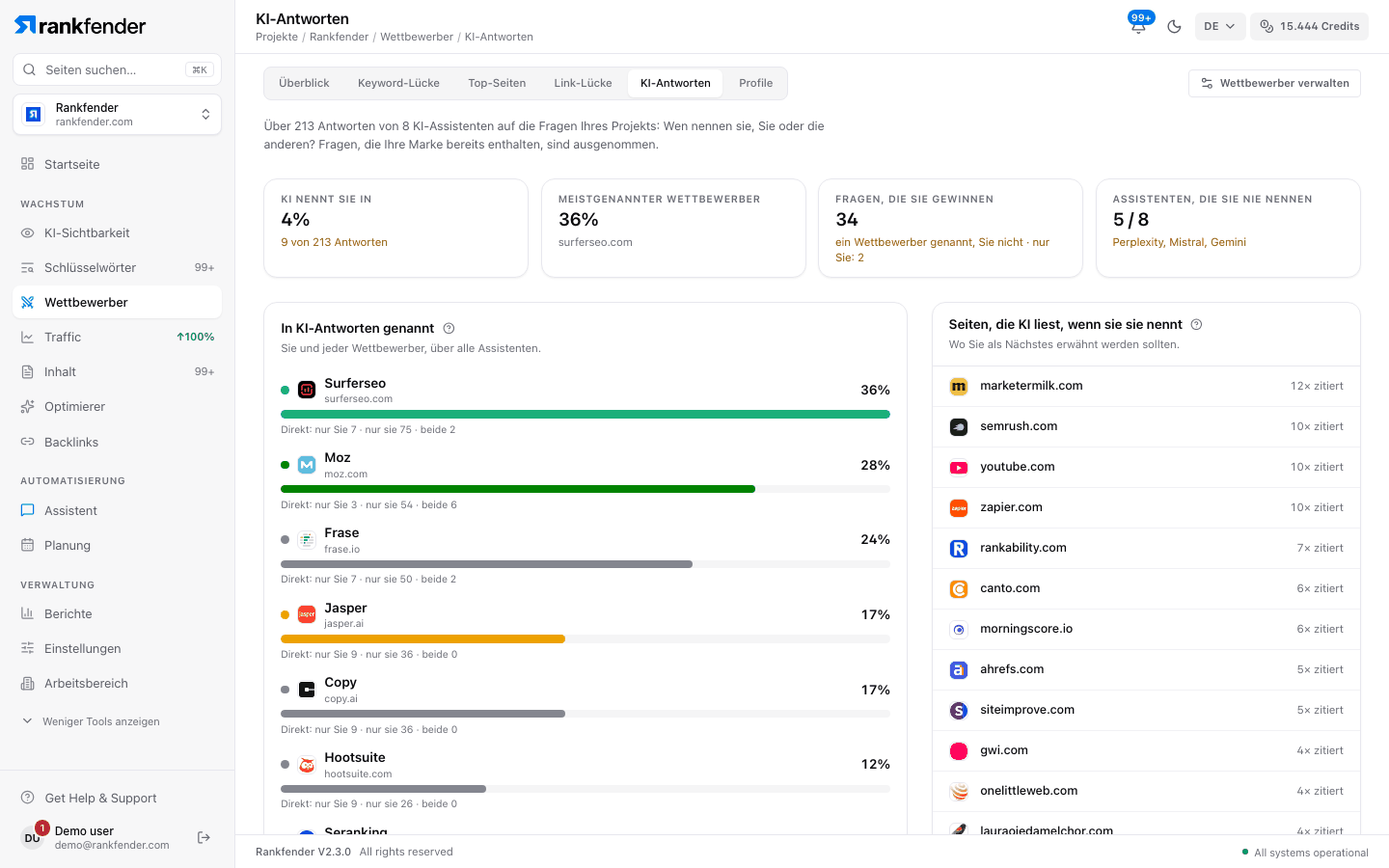Viewport: 1389px width, 868px height.
Task: Click the Seiten suchen search field
Action: 117,69
